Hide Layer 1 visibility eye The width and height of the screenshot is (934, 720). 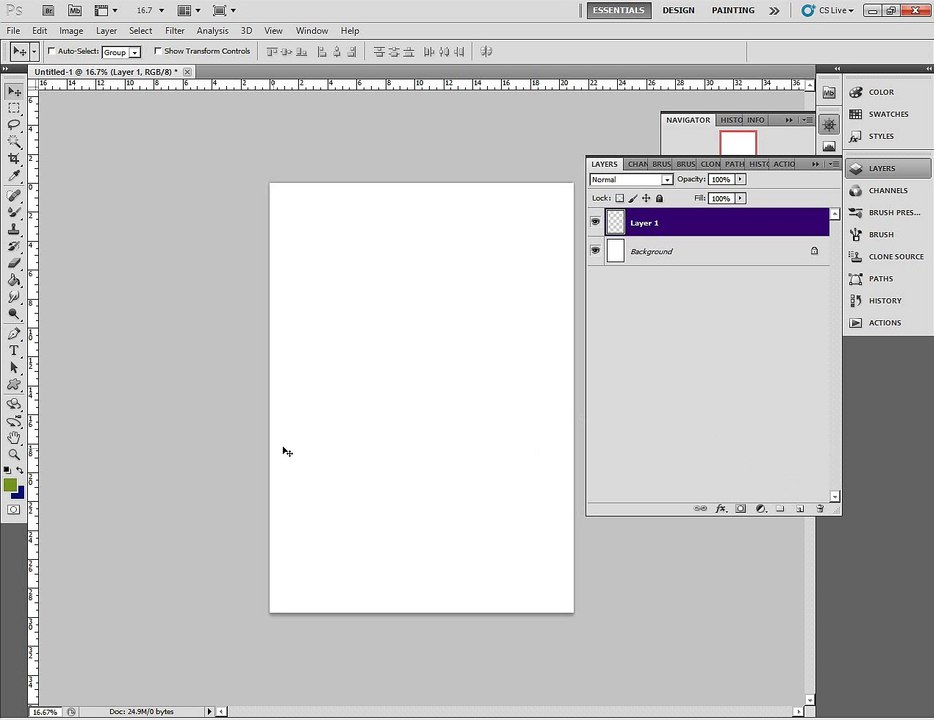click(595, 222)
